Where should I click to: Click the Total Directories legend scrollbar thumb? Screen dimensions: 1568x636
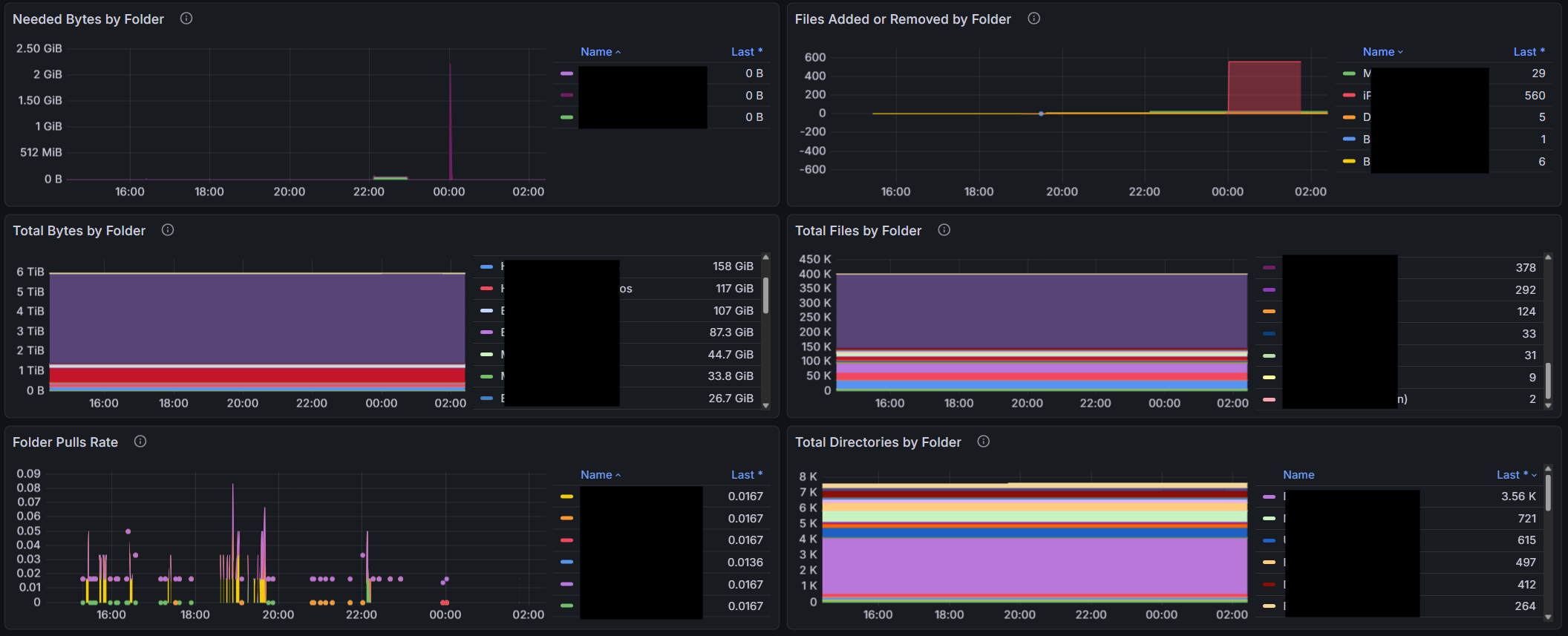tap(1548, 492)
